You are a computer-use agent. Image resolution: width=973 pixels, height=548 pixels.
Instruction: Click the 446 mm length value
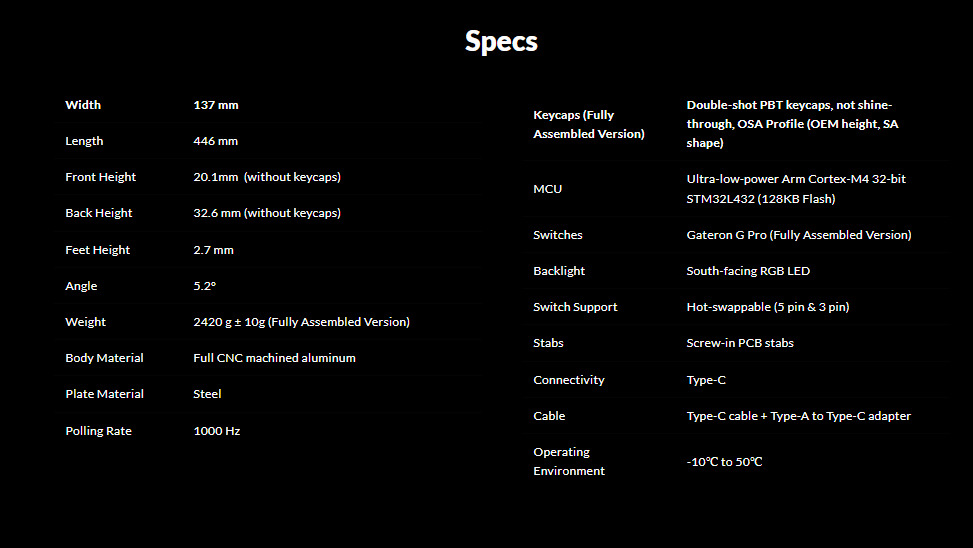(x=215, y=141)
